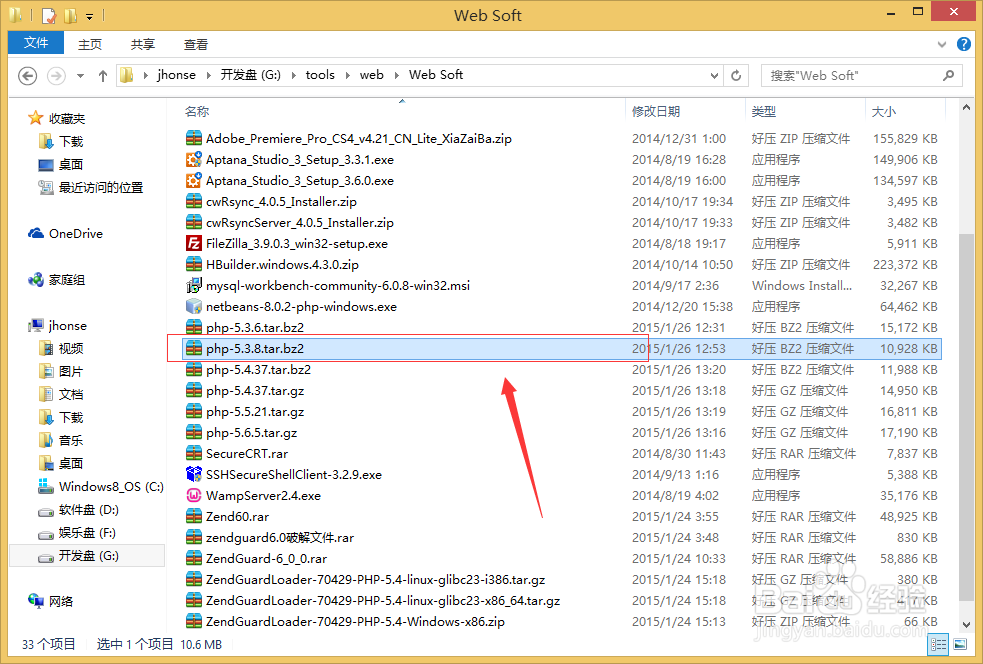Expand the breadcrumb arrow after tools

(x=348, y=75)
